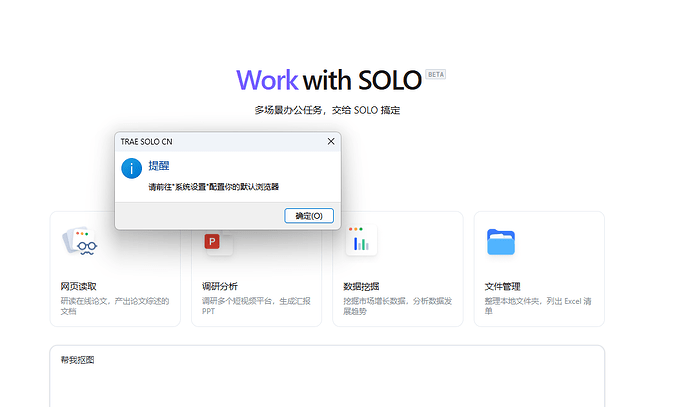Click the 挖掘市场增长数据 description text
Screen dimensions: 690x407
point(398,306)
